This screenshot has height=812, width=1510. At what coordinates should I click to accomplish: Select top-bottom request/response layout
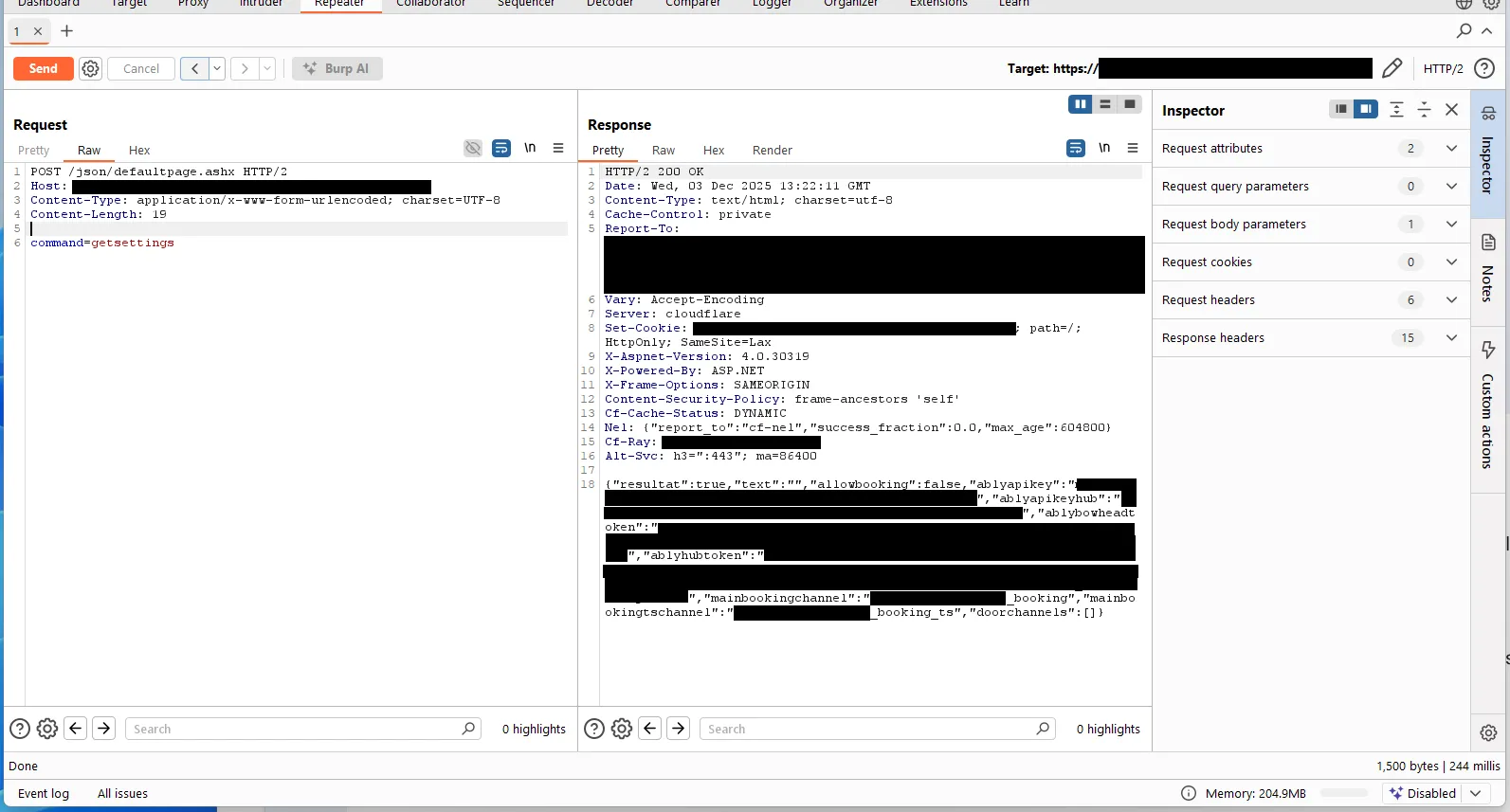(x=1104, y=104)
